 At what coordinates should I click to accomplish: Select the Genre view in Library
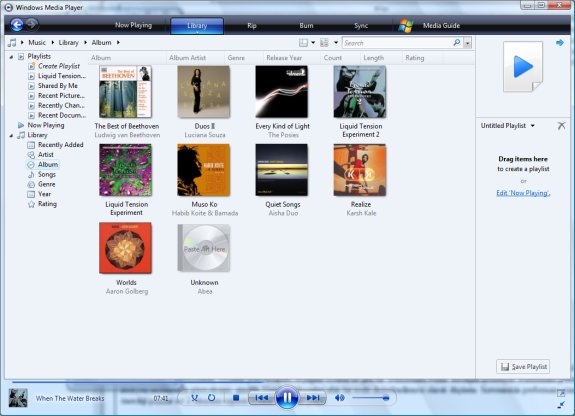click(47, 185)
